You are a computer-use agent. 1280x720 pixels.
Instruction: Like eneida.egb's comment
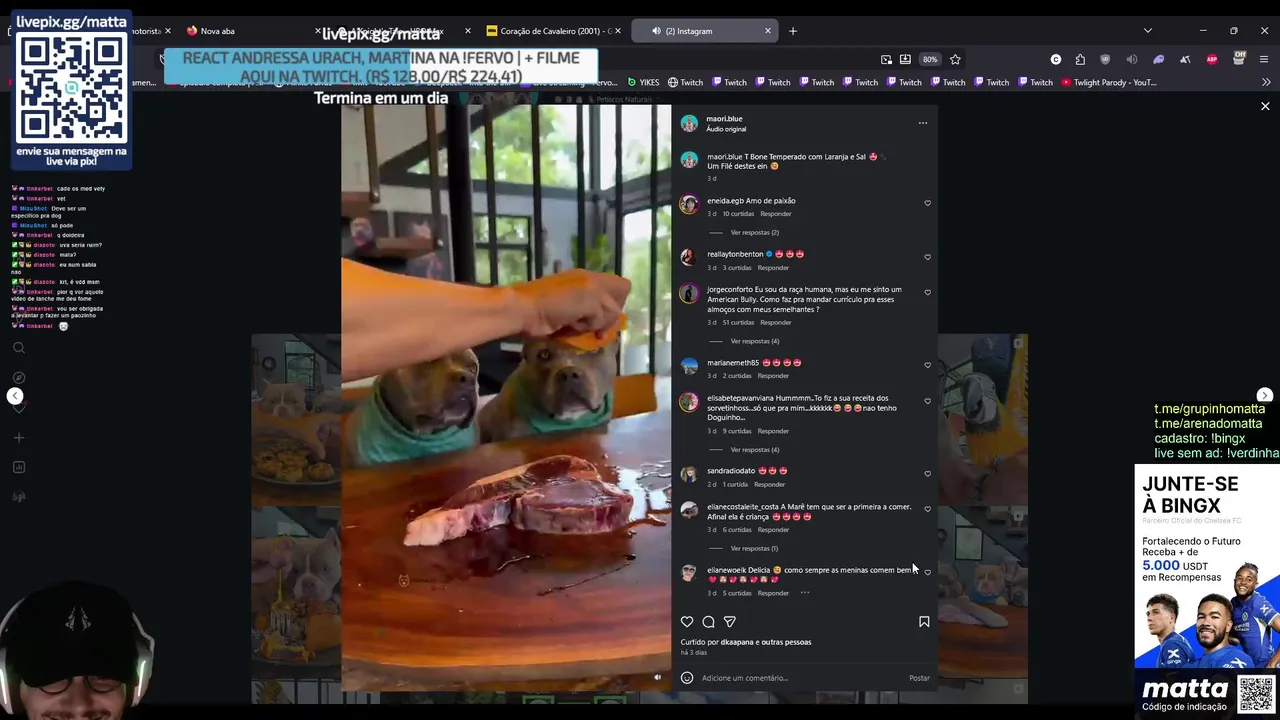click(927, 203)
